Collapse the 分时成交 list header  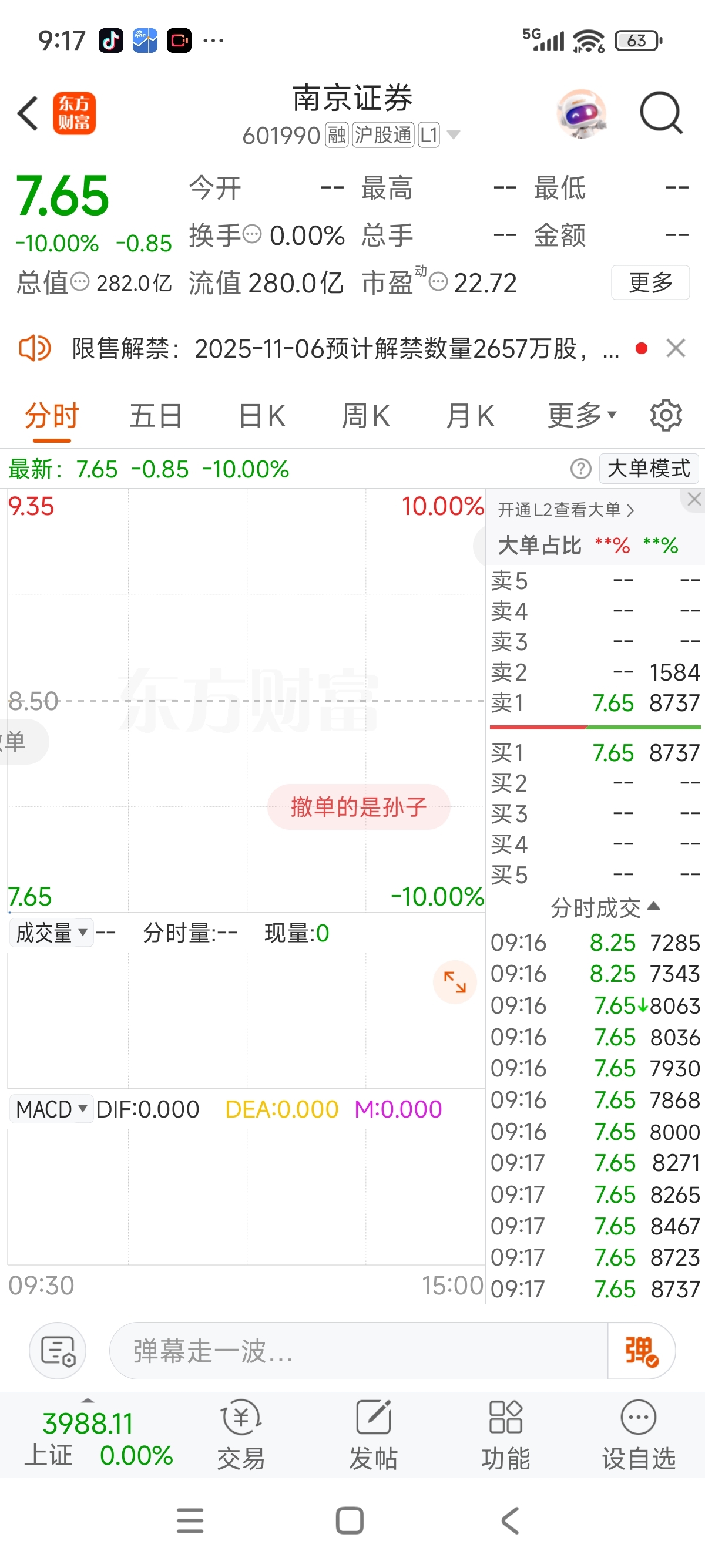pyautogui.click(x=605, y=907)
